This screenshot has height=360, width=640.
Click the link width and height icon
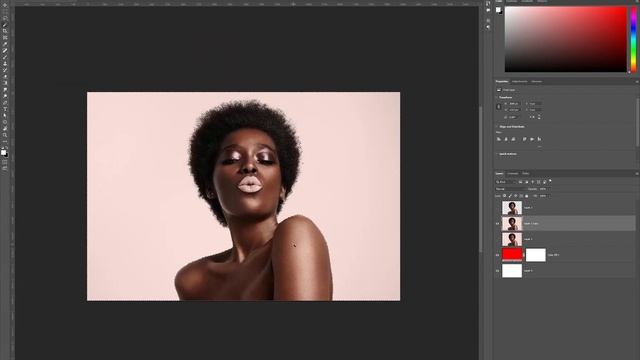click(499, 107)
